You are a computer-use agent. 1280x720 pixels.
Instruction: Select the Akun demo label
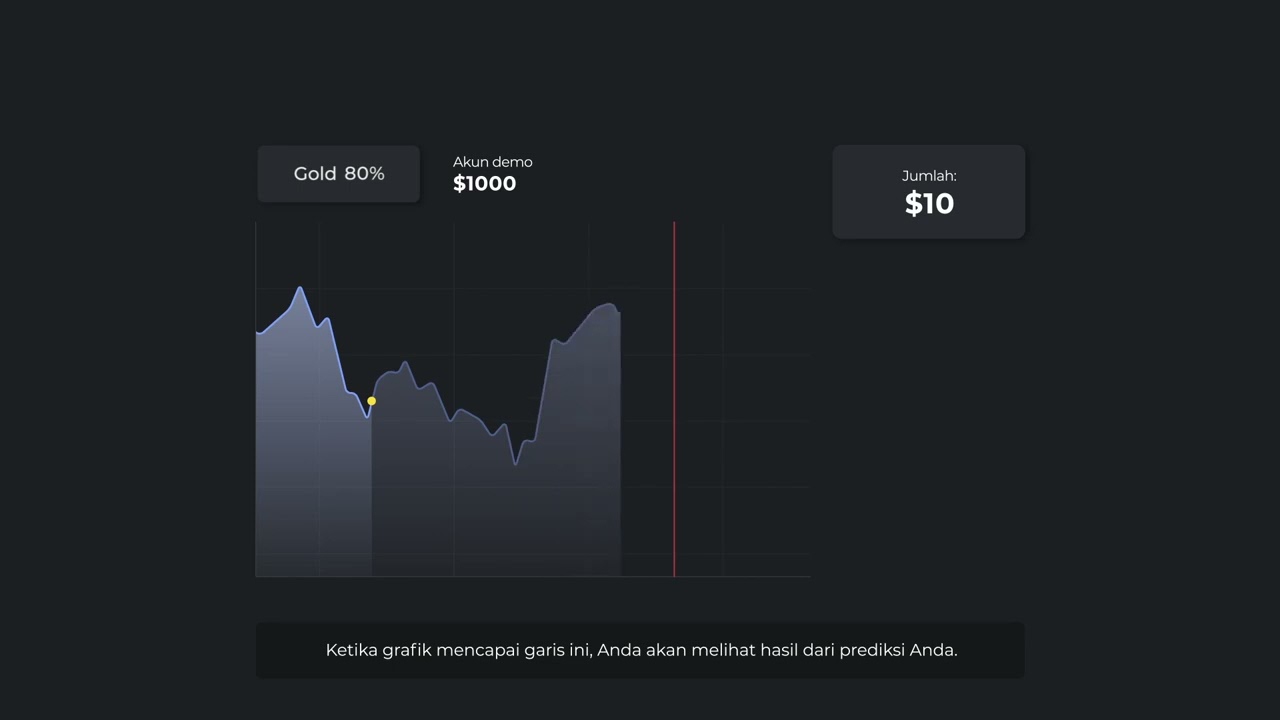pyautogui.click(x=492, y=162)
